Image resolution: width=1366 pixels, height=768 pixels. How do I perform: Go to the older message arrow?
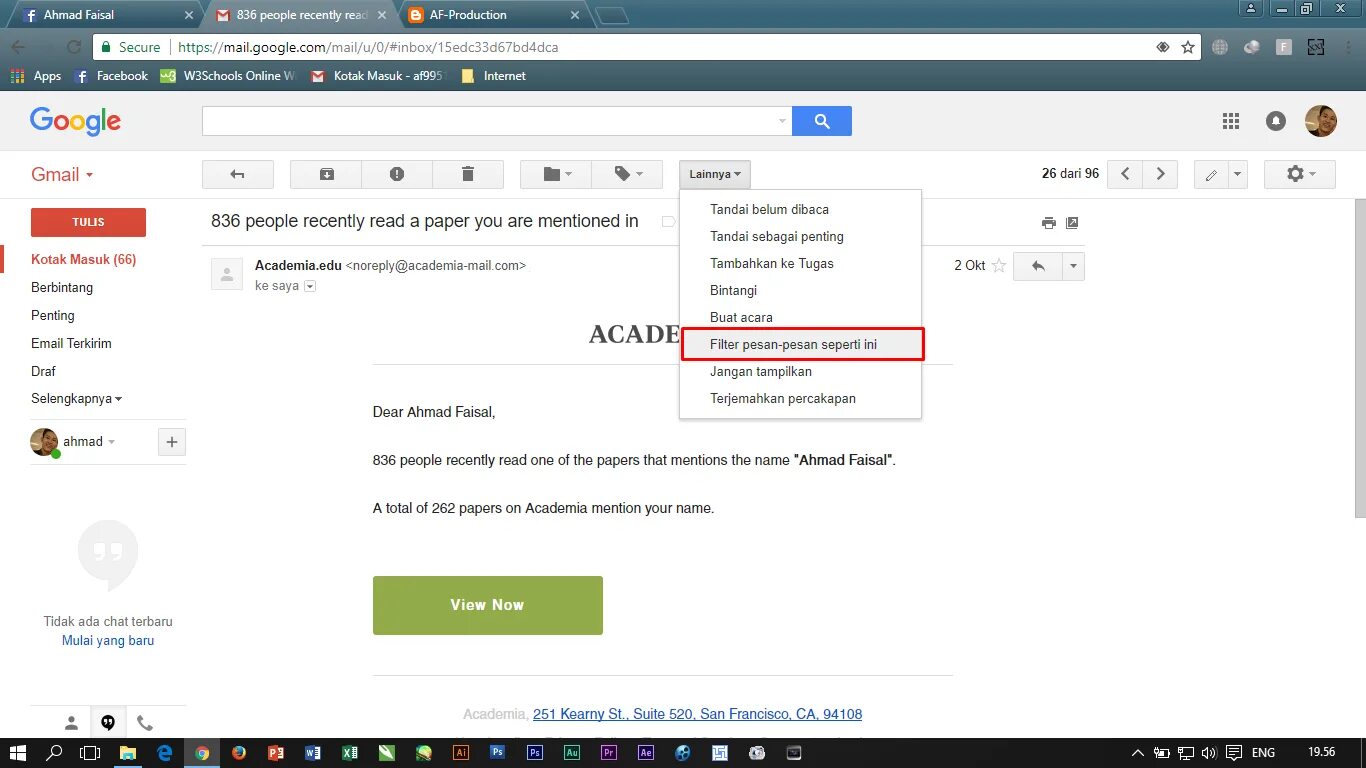pos(1160,174)
